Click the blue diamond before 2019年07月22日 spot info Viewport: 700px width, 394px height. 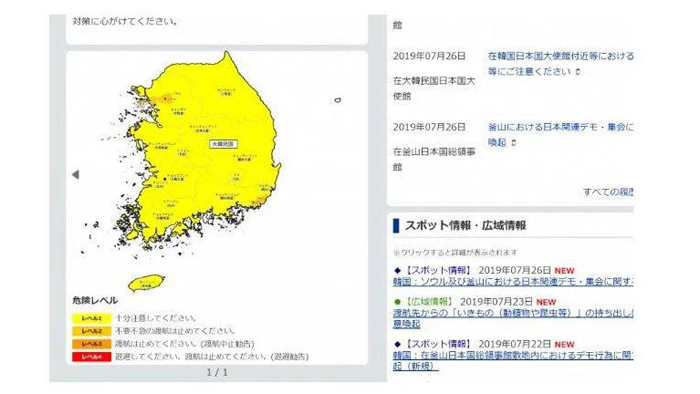[x=397, y=344]
